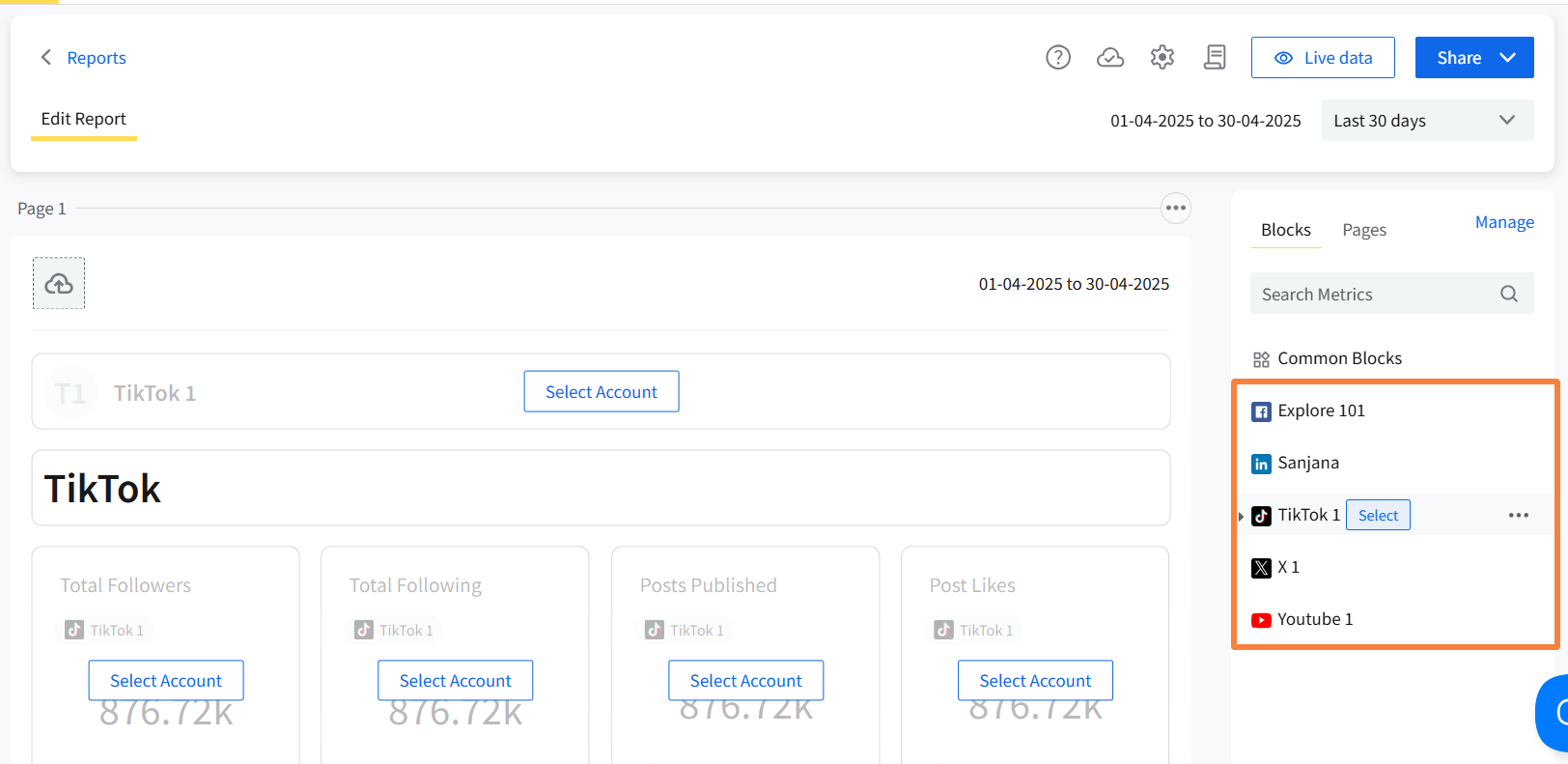
Task: Open the help question mark icon
Action: 1058,58
